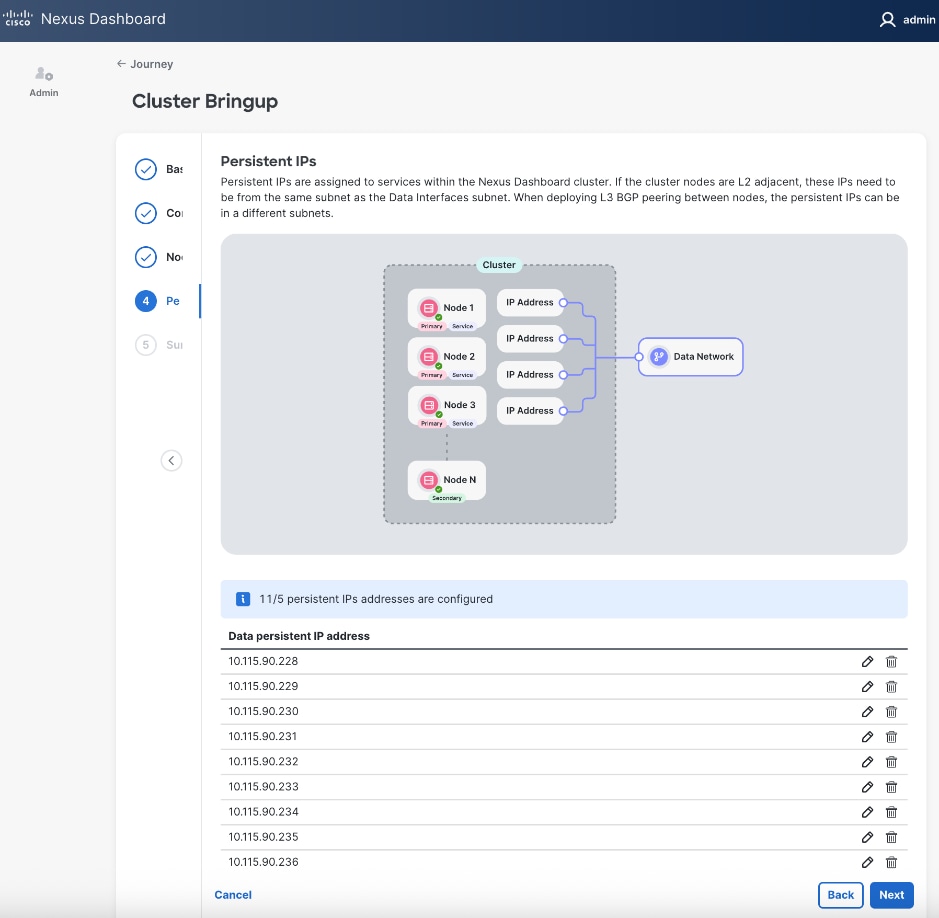Select step 4 Persistent IPs
939x918 pixels.
146,301
